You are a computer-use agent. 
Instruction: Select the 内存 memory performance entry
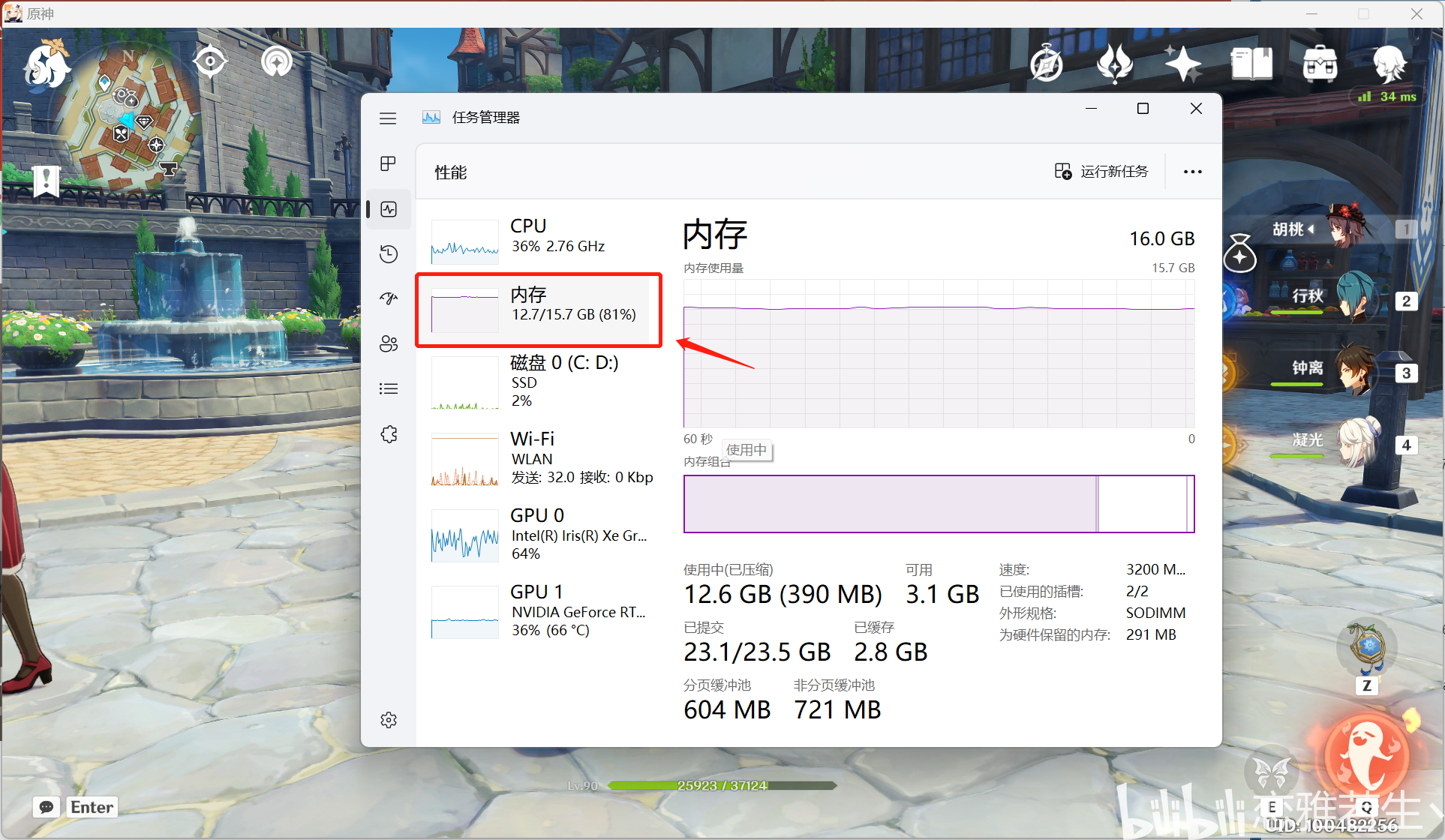click(x=539, y=310)
